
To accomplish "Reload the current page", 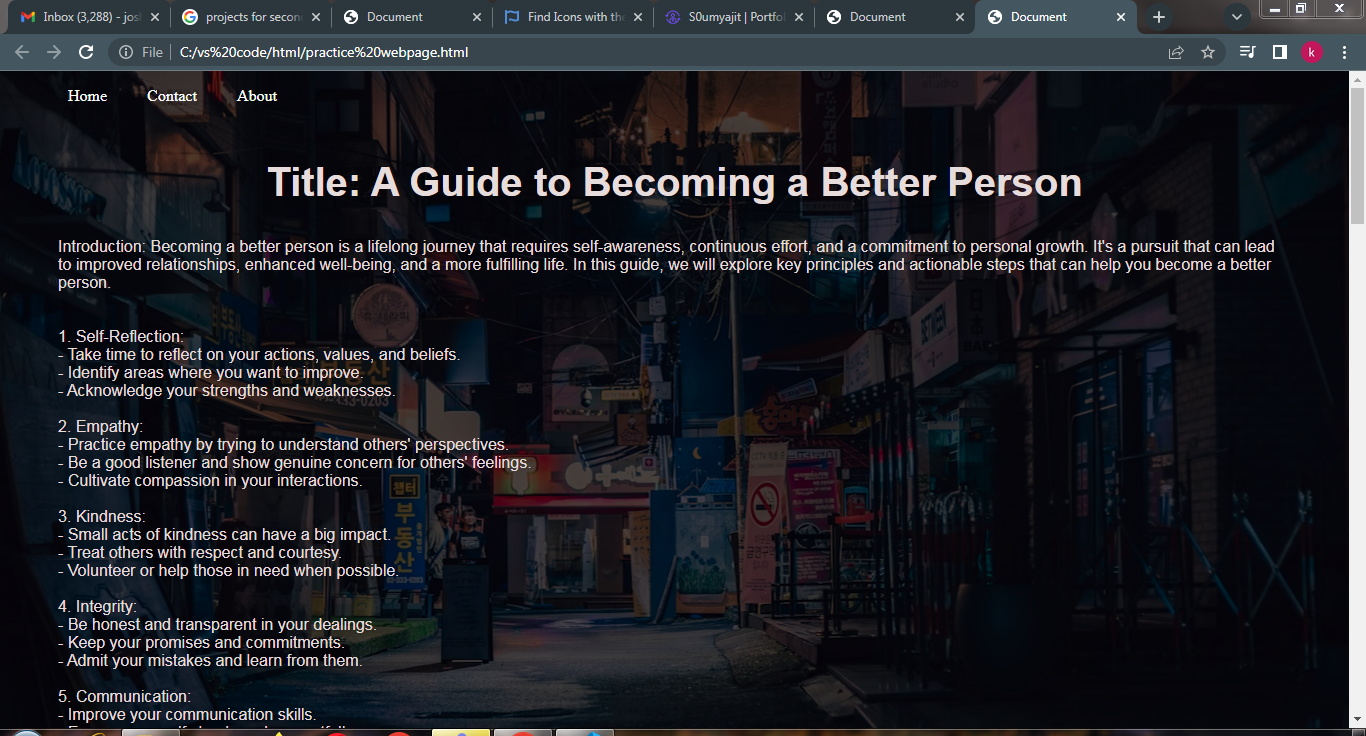I will (x=86, y=52).
